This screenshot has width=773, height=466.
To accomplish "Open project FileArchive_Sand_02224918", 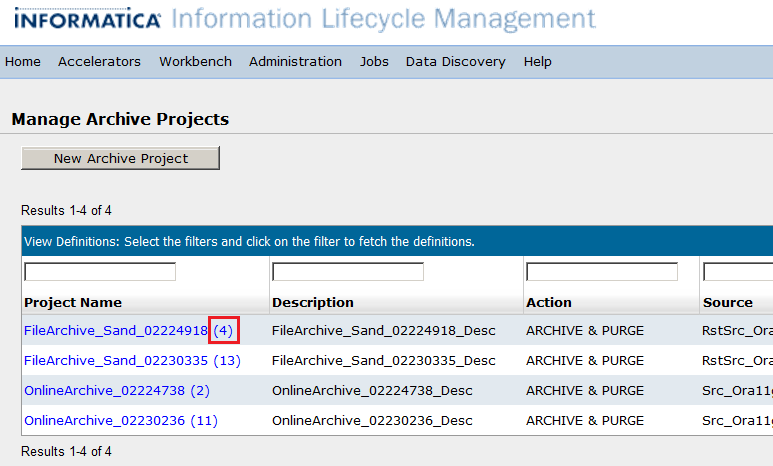I will pos(116,330).
